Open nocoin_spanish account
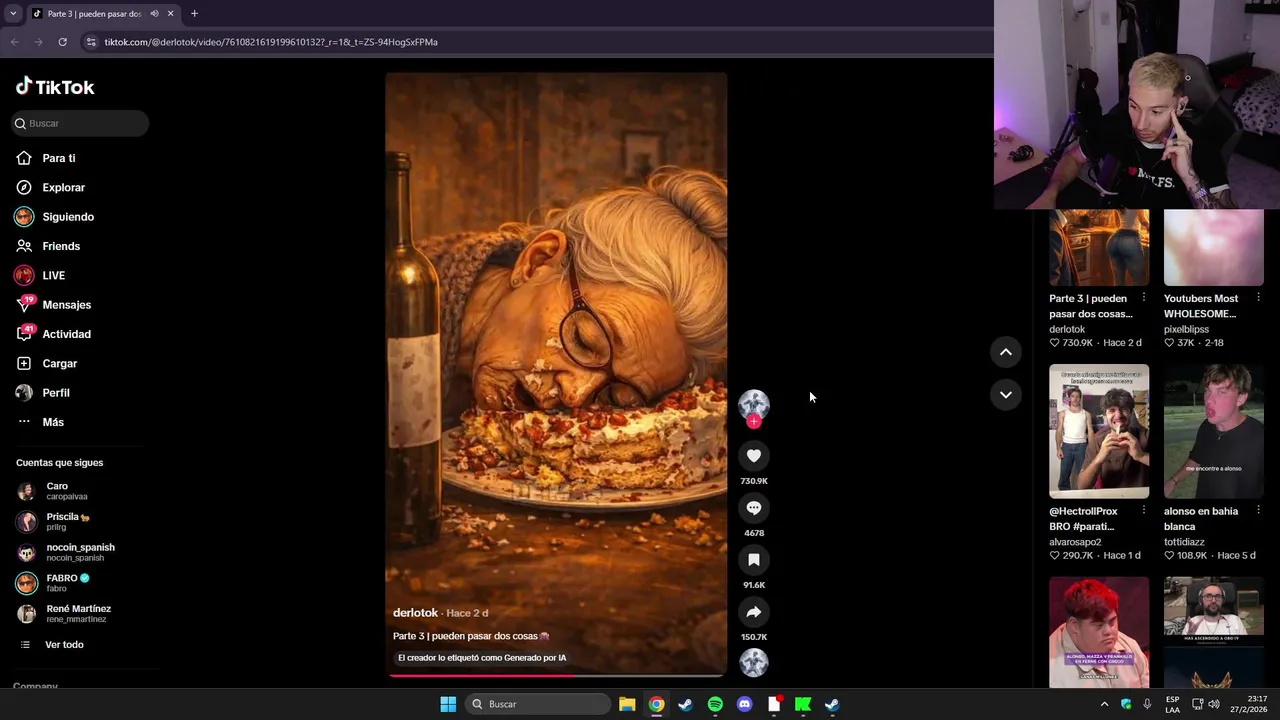 (65, 552)
